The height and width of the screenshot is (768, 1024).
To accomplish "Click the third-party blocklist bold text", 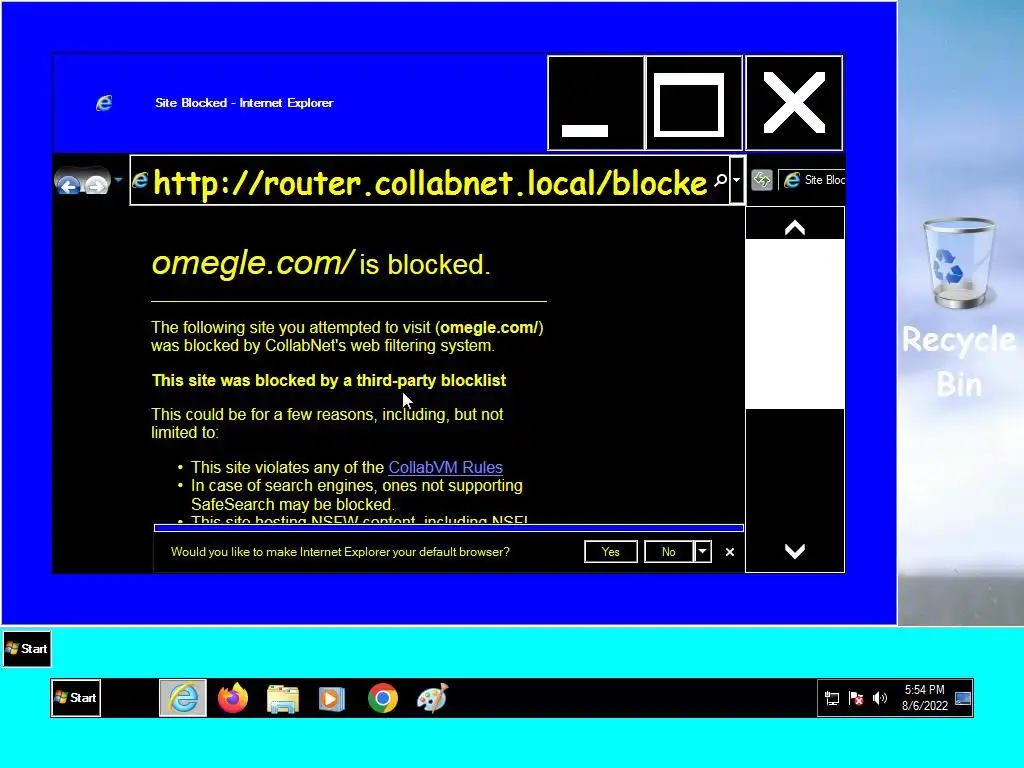I will (x=328, y=381).
